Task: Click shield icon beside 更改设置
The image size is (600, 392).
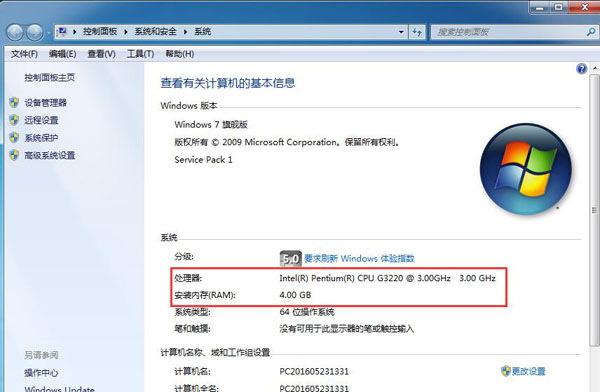Action: pyautogui.click(x=506, y=371)
